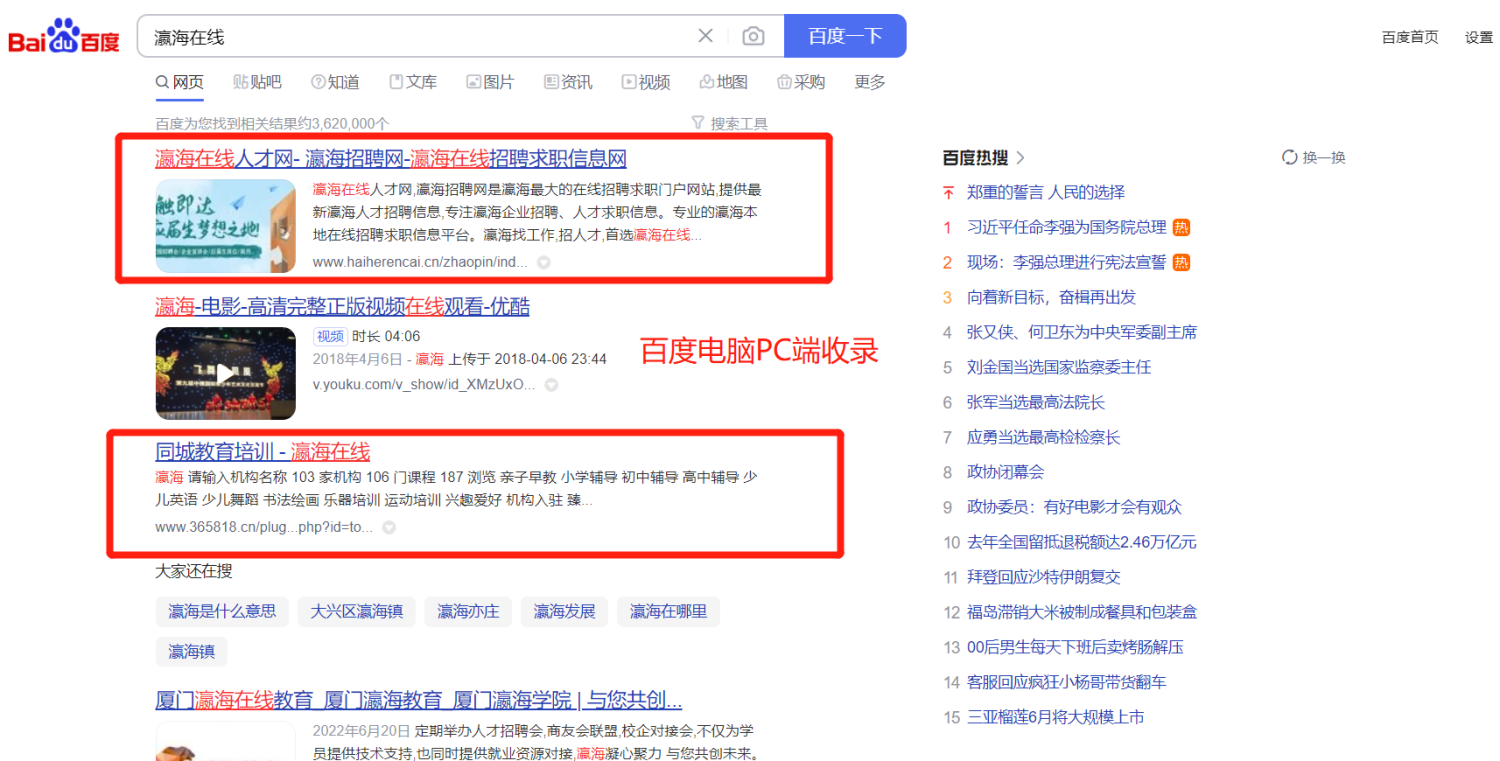Open the 百度热搜 heading
1500x761 pixels.
pos(975,158)
